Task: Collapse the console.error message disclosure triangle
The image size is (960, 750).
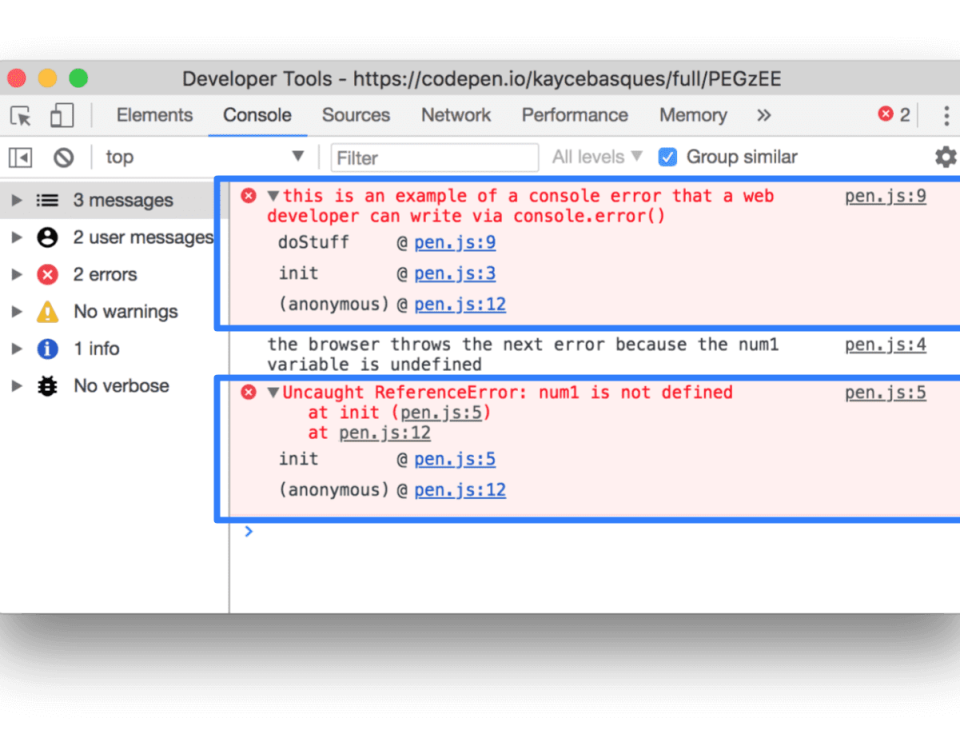Action: [x=273, y=195]
